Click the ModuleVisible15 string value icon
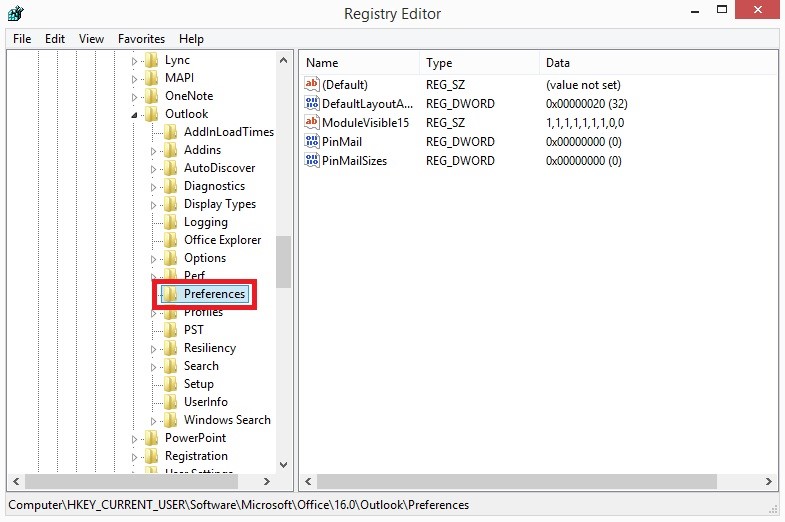The image size is (785, 522). tap(312, 122)
